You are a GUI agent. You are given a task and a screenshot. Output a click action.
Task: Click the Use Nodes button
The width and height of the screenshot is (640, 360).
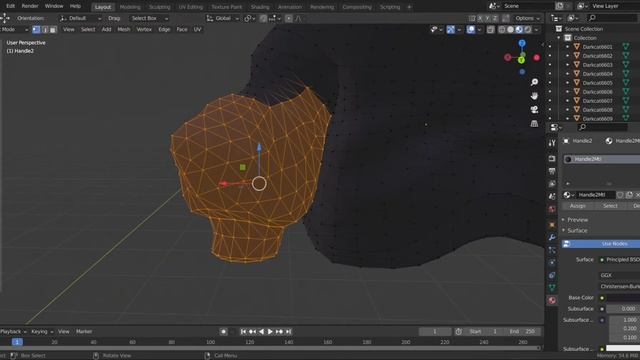601,244
